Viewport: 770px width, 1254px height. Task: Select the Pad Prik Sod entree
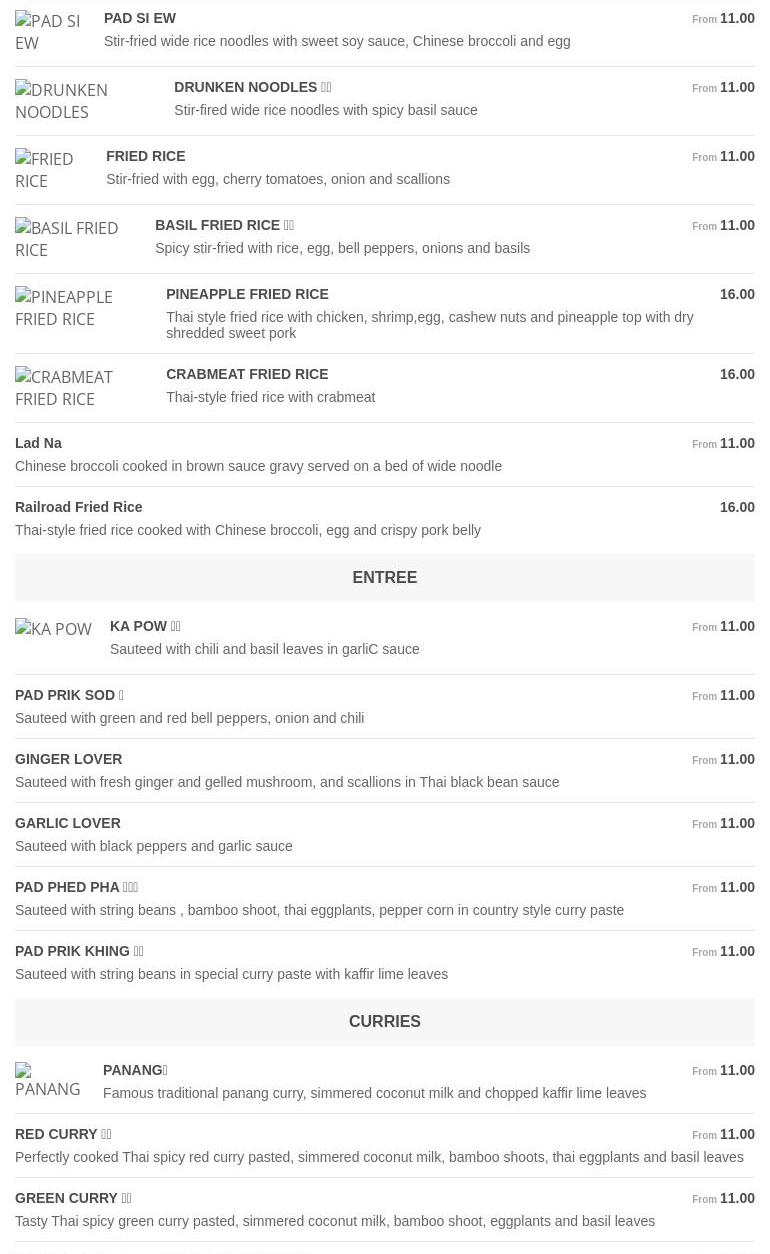pos(66,695)
